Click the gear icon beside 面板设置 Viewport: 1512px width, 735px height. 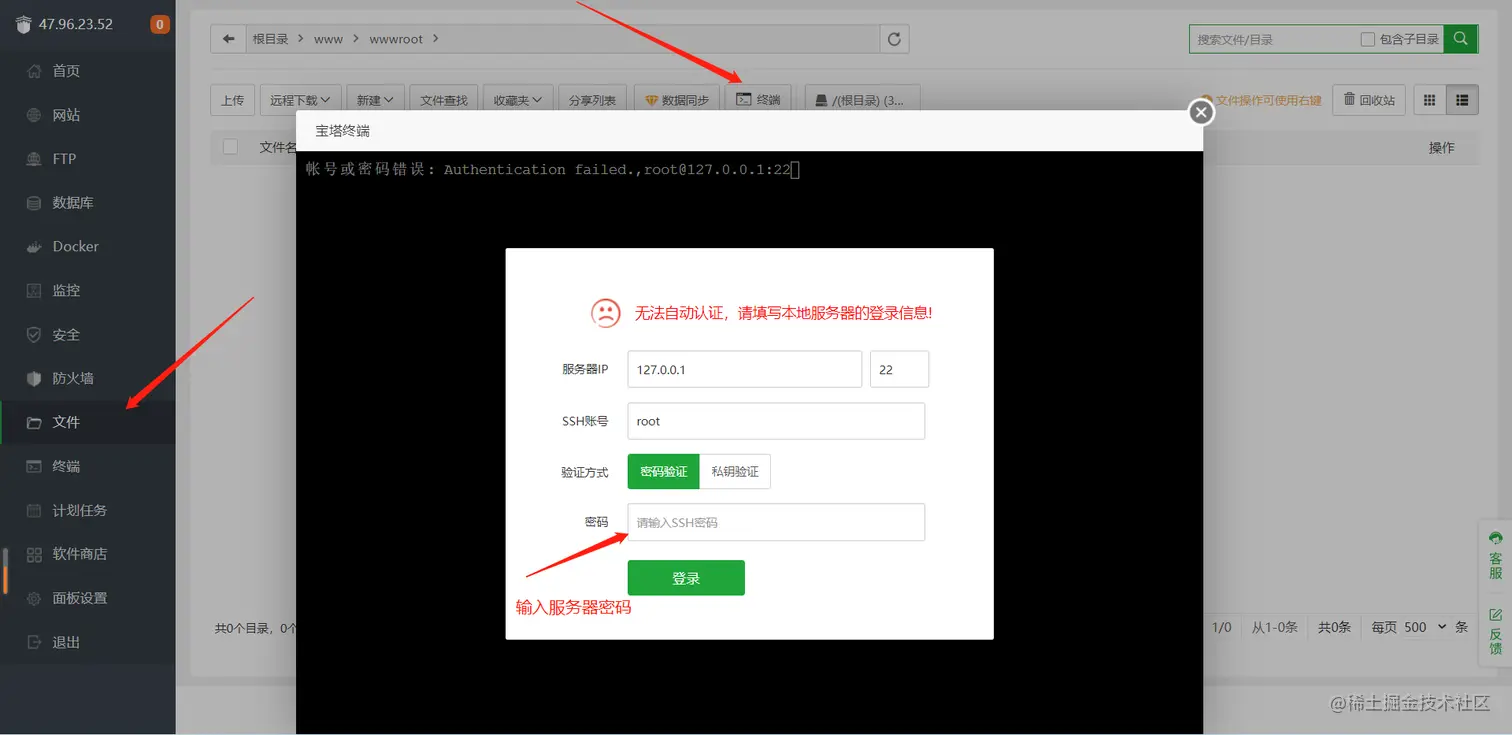click(34, 599)
